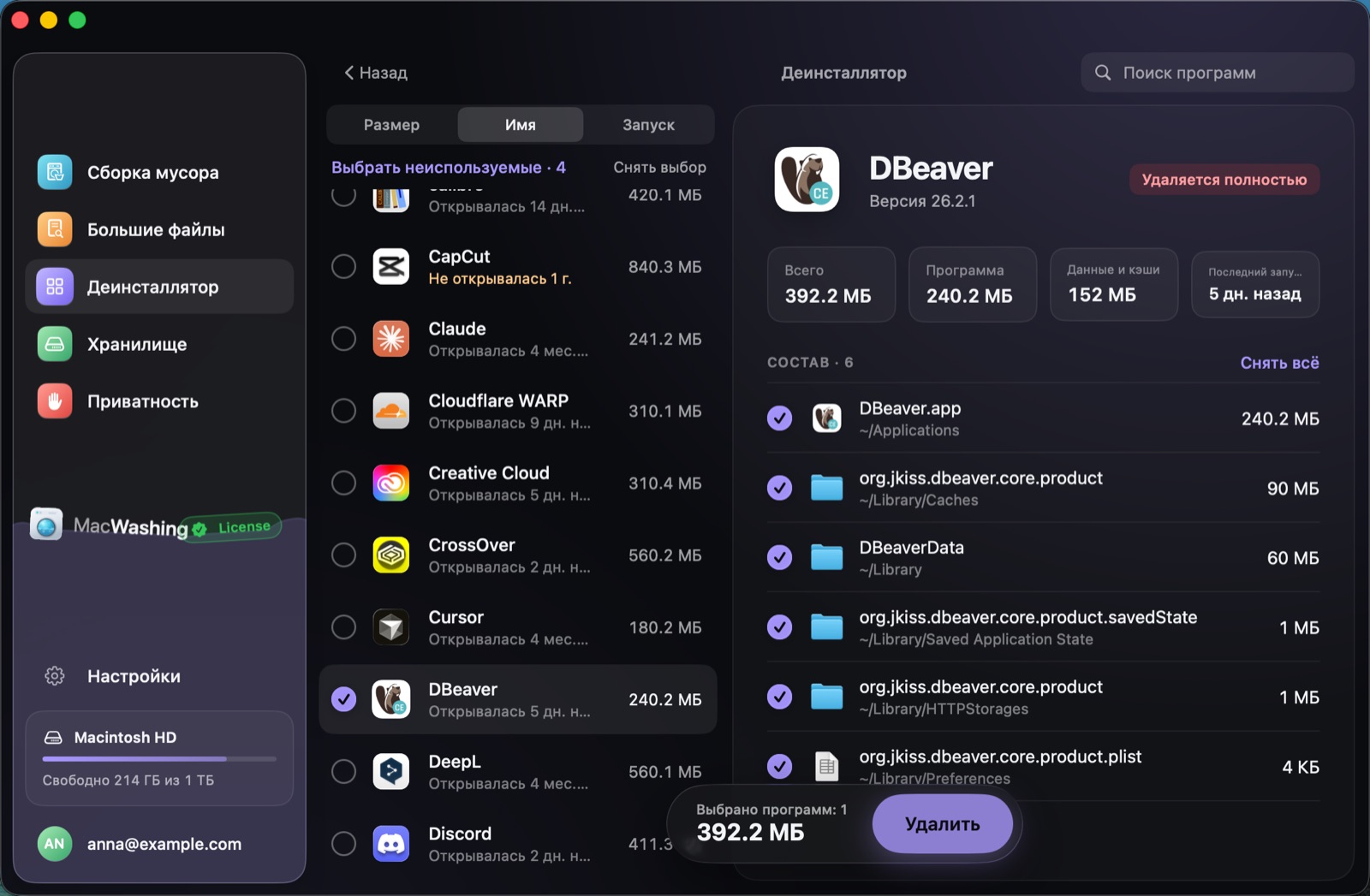Click the Cloudflare WARP app icon
The image size is (1370, 896).
[x=391, y=411]
